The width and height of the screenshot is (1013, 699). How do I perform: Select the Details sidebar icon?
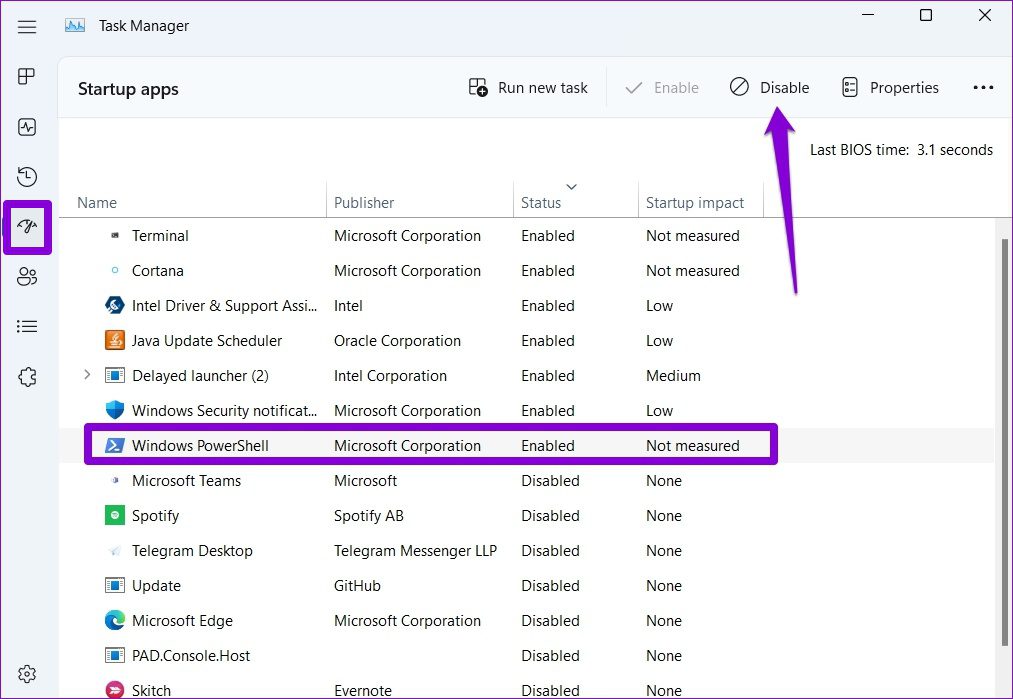pos(27,326)
